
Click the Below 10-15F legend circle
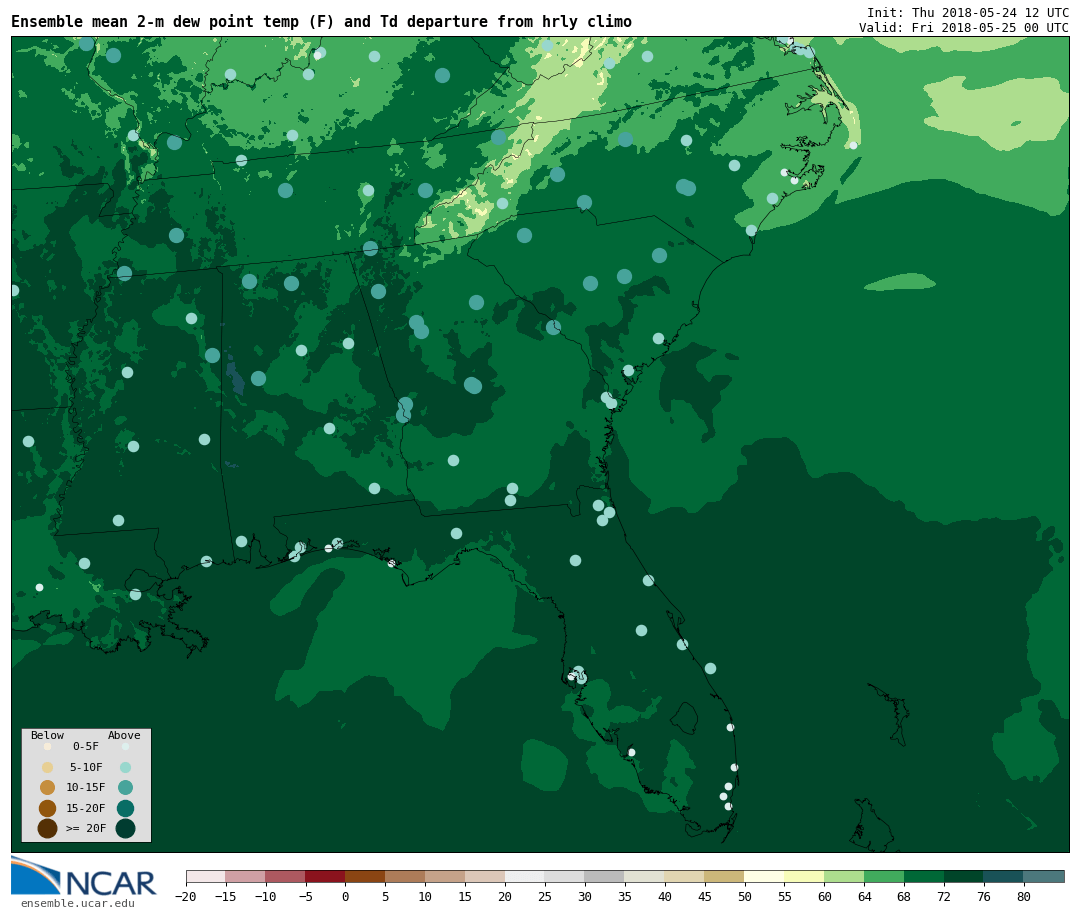click(48, 788)
